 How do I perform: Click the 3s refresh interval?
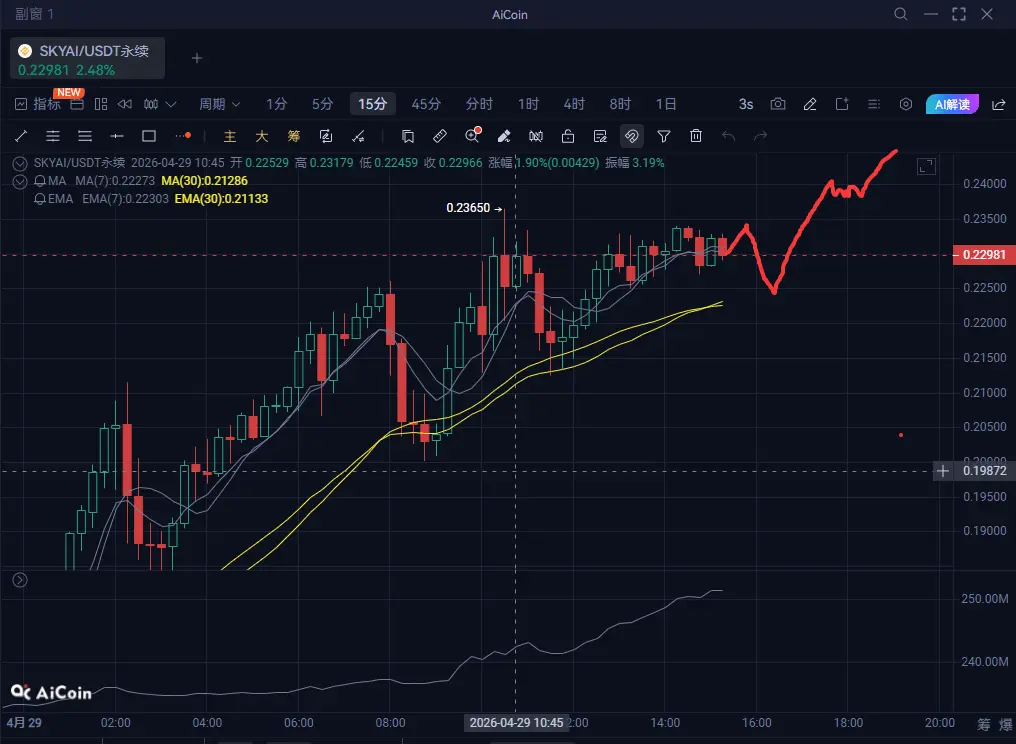(746, 104)
